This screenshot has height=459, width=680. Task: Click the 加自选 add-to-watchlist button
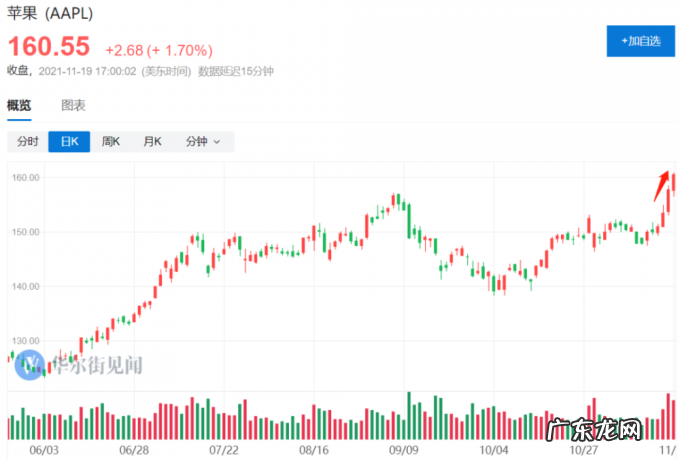click(640, 41)
